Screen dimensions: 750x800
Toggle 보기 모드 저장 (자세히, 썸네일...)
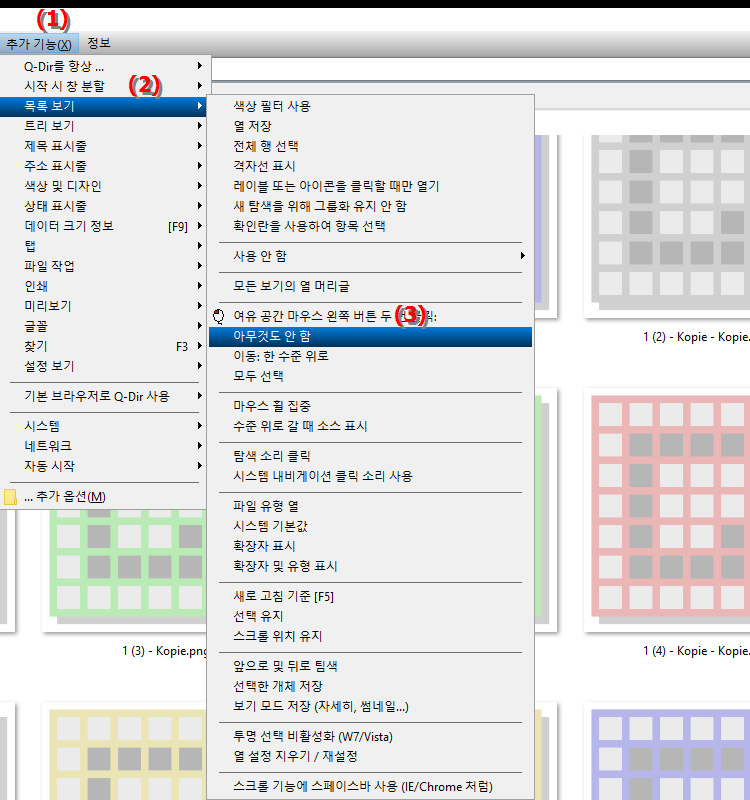point(370,706)
